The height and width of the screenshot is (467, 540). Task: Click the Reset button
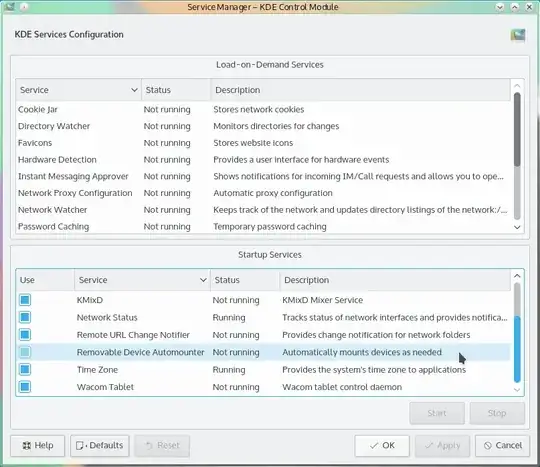162,446
